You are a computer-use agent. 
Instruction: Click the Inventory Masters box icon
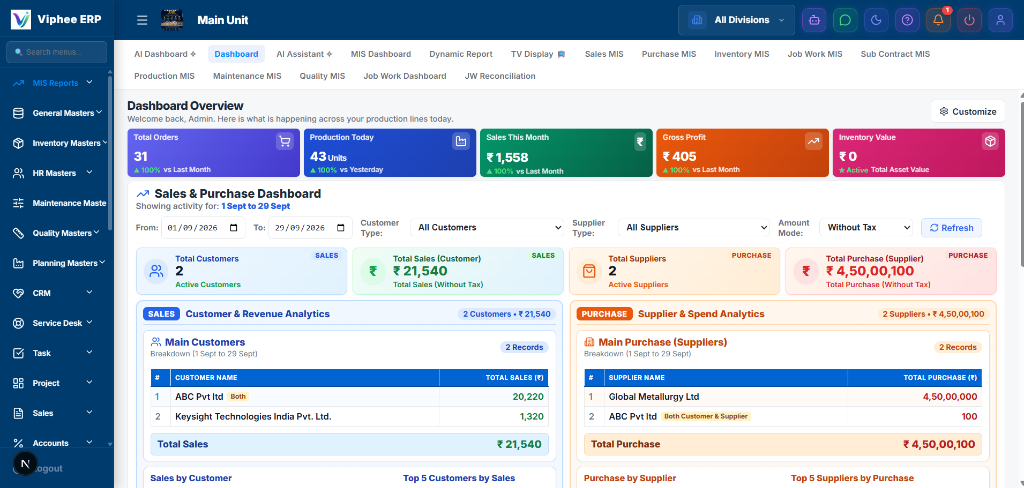point(18,143)
